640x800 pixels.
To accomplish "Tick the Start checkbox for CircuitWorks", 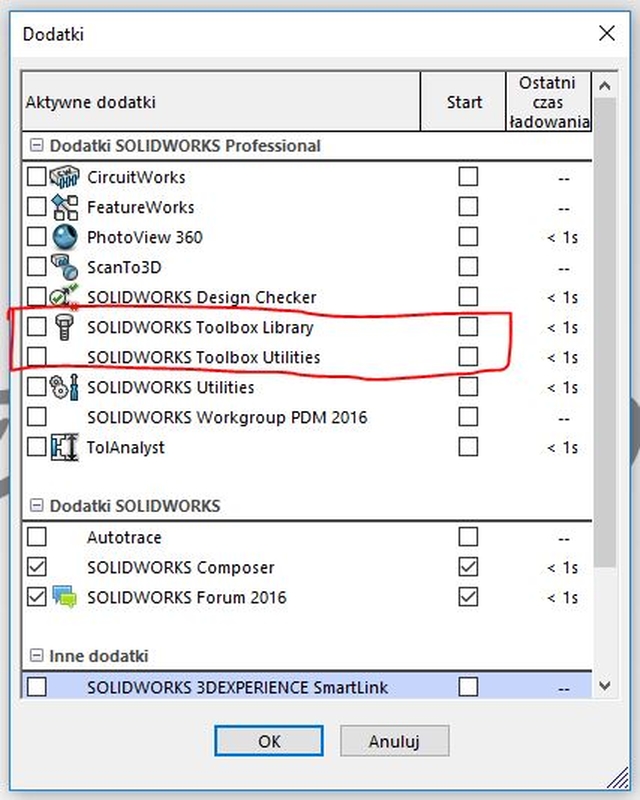I will tap(468, 177).
